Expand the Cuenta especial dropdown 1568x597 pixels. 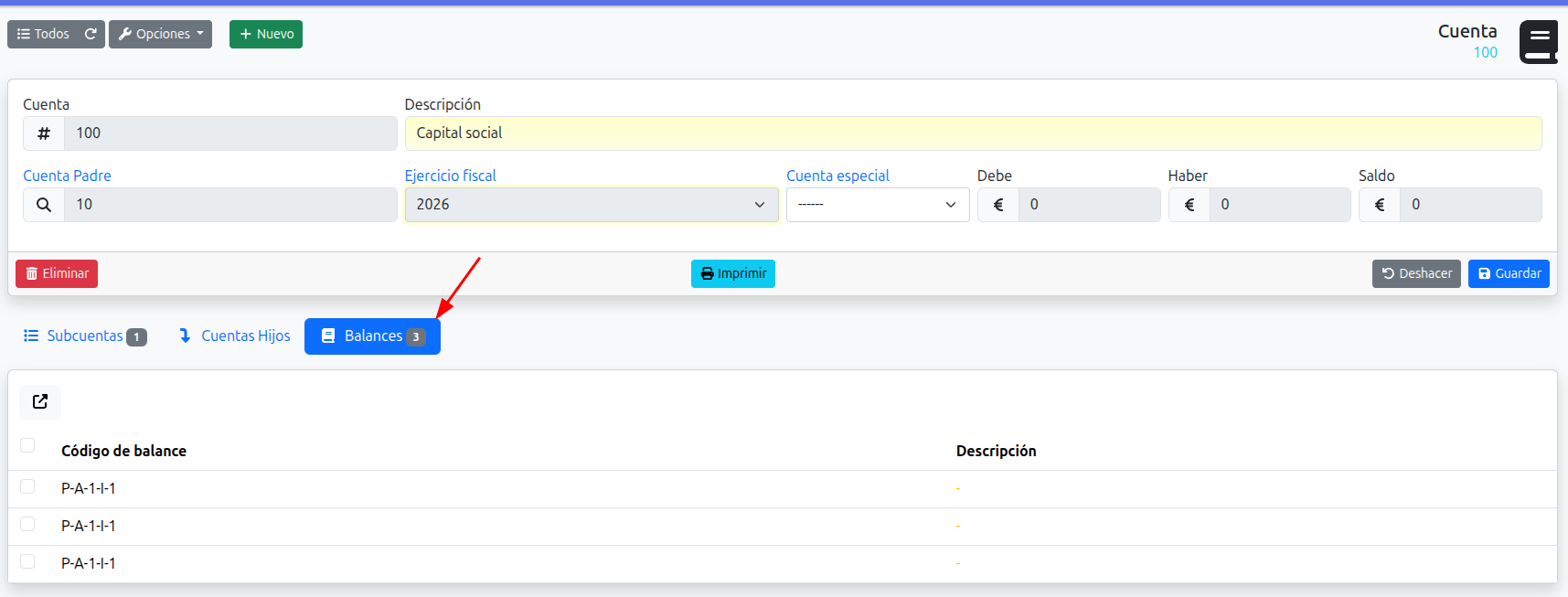(x=877, y=205)
